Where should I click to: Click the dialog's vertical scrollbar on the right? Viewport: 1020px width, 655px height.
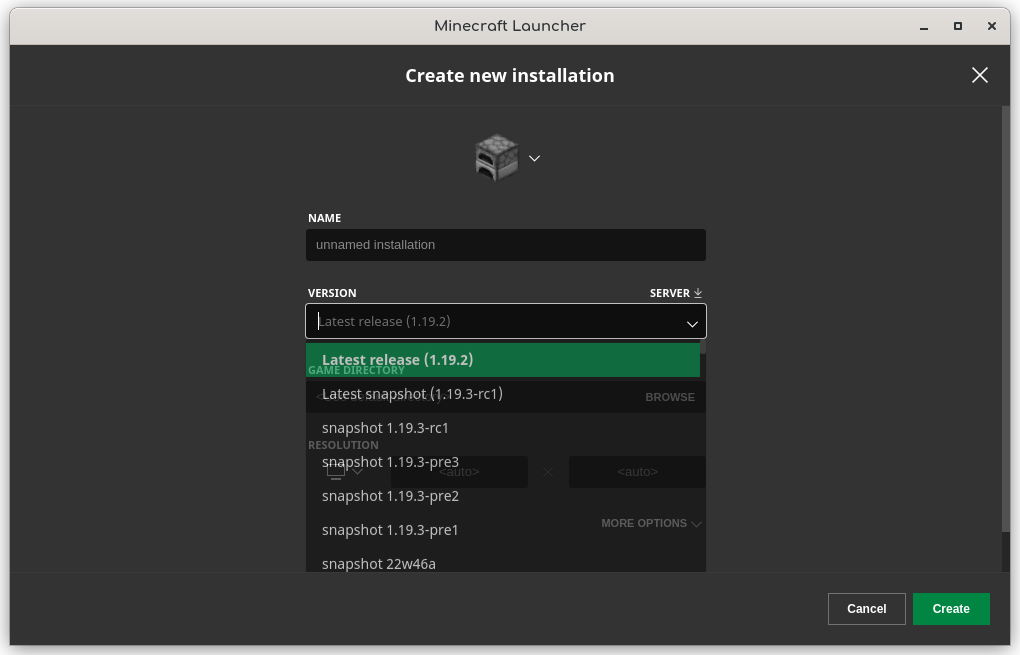pyautogui.click(x=1005, y=320)
